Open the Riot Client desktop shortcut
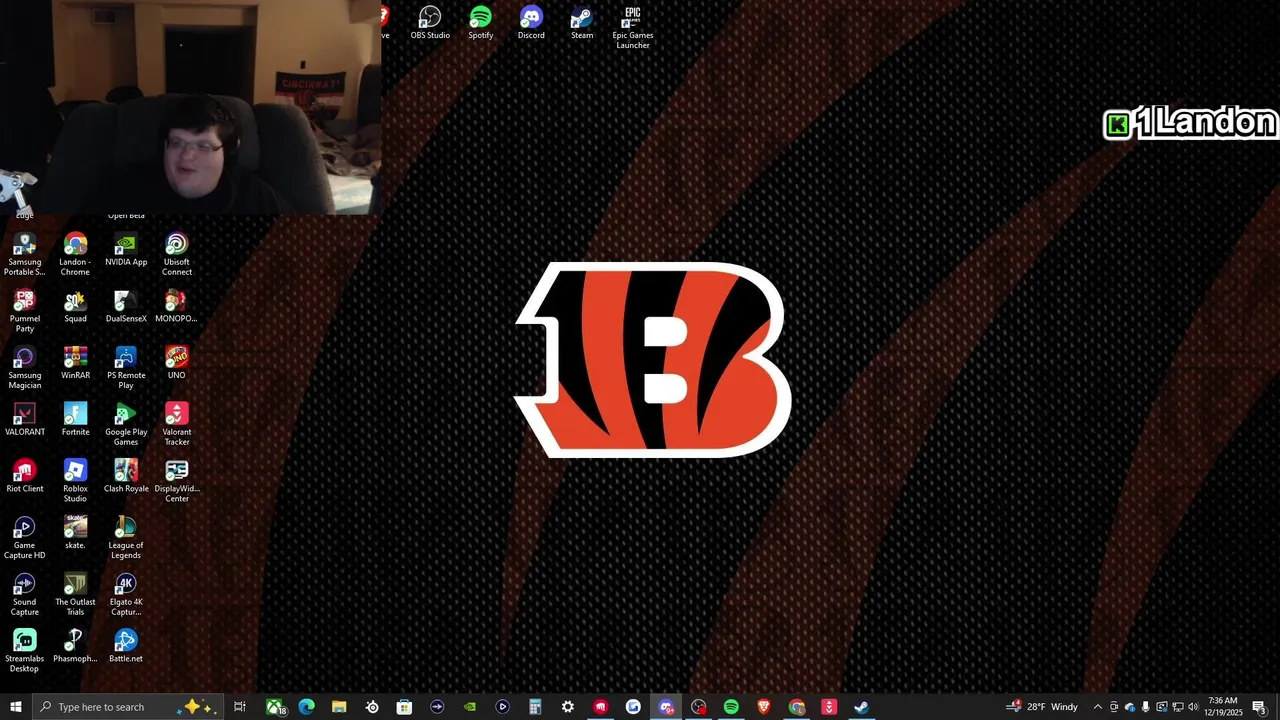The height and width of the screenshot is (720, 1280). click(25, 477)
